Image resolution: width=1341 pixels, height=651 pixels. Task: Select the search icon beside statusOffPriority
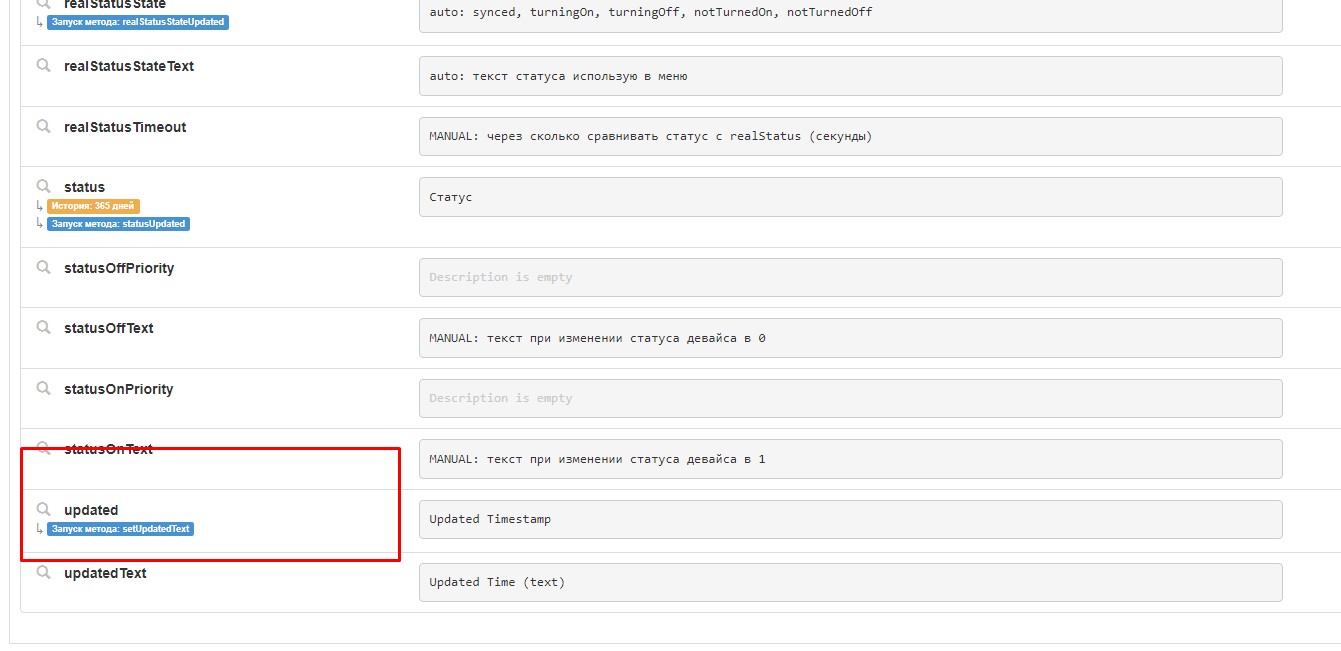42,267
